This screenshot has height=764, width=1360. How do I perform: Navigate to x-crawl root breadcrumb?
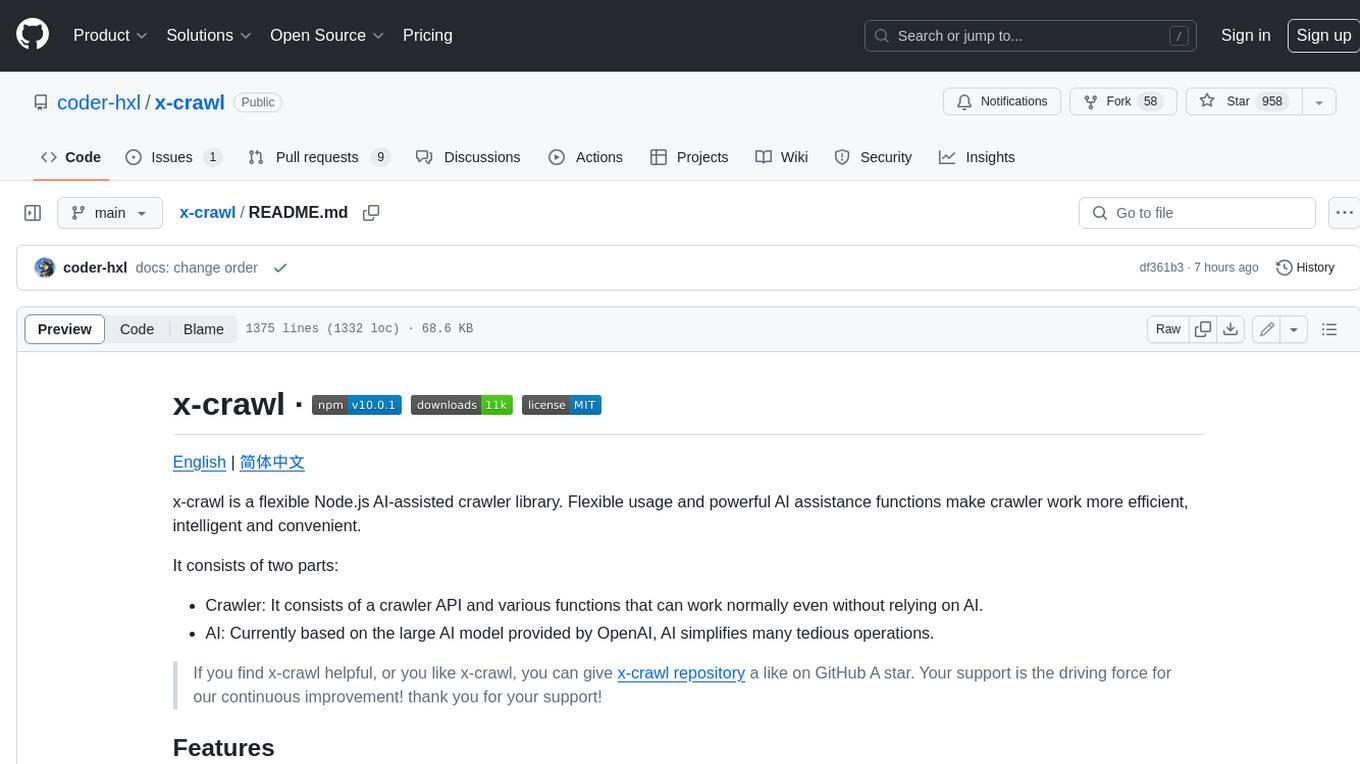point(207,212)
